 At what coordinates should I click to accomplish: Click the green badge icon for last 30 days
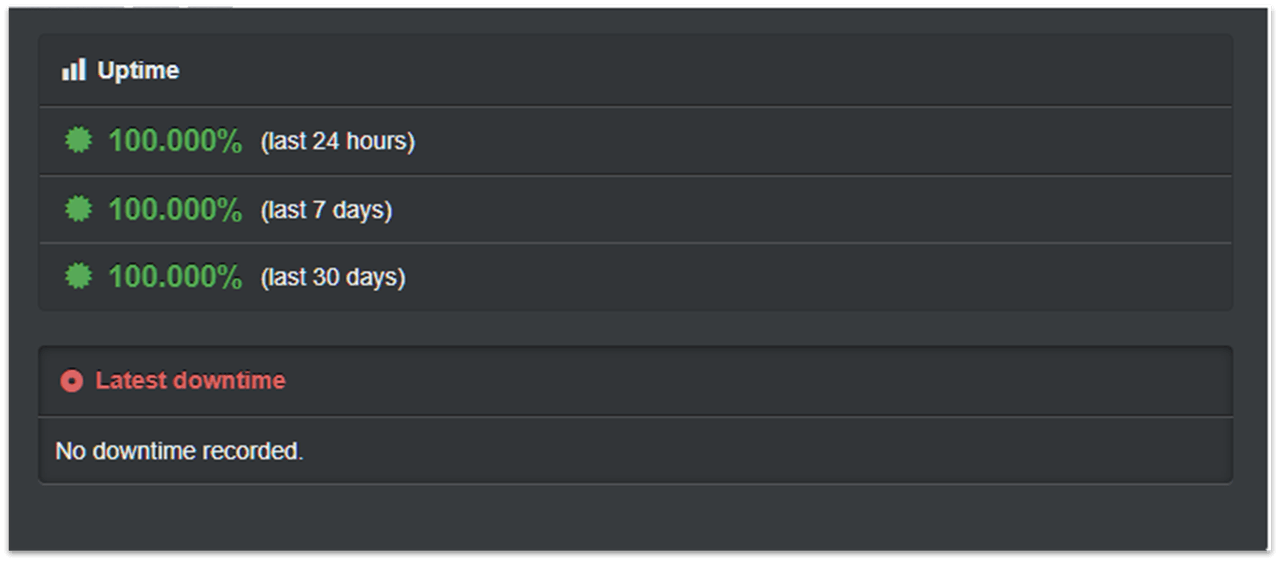click(78, 276)
